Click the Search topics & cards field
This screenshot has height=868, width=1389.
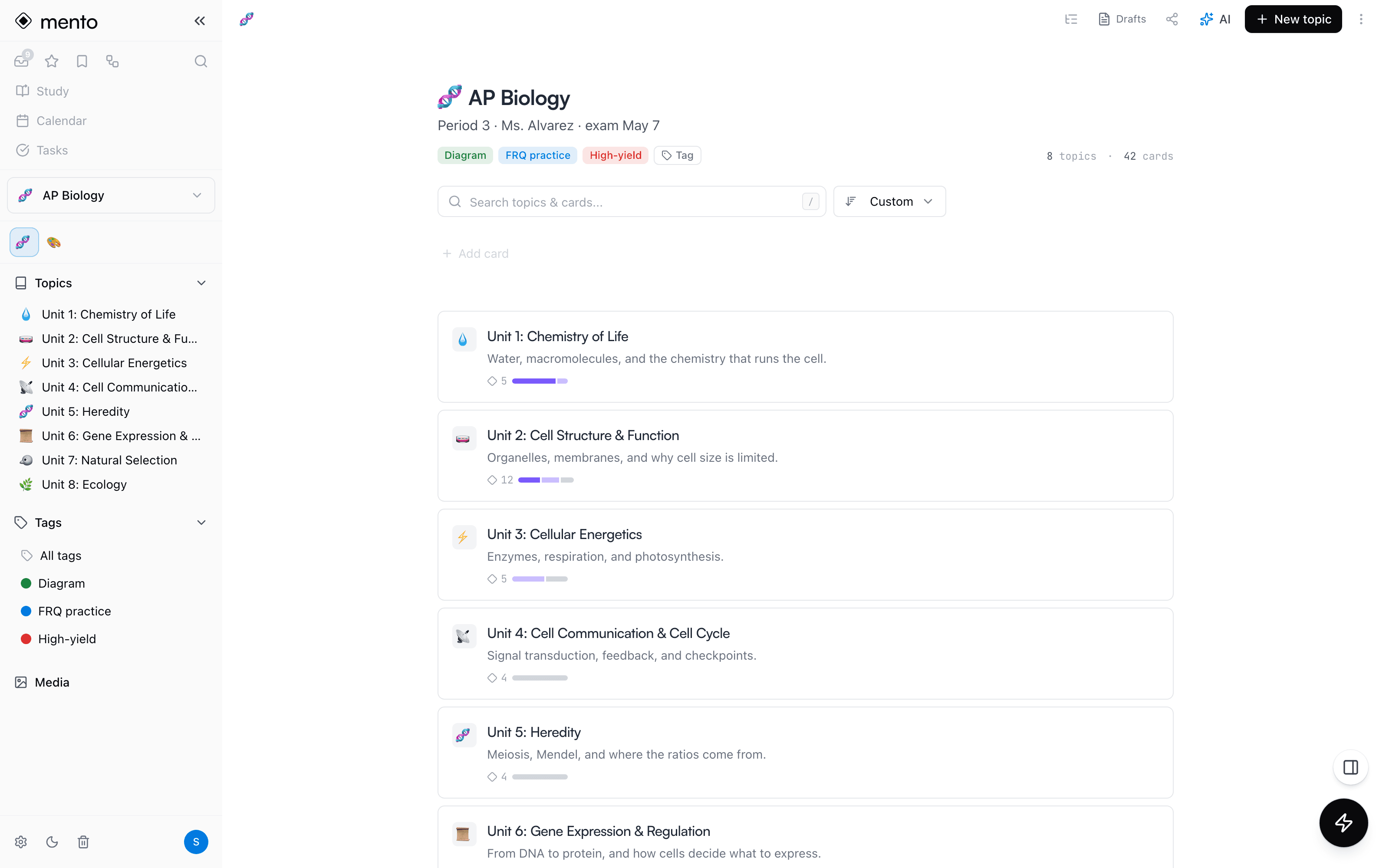(x=632, y=201)
